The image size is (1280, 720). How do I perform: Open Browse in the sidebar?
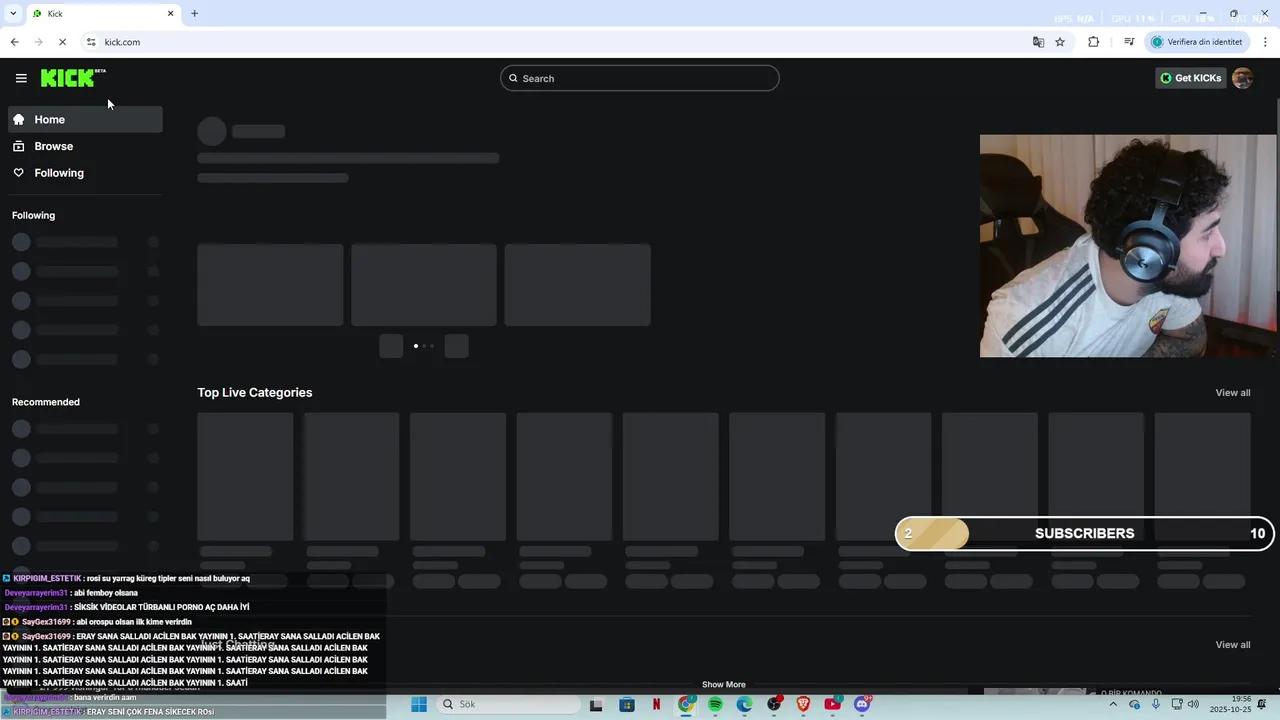pyautogui.click(x=85, y=146)
